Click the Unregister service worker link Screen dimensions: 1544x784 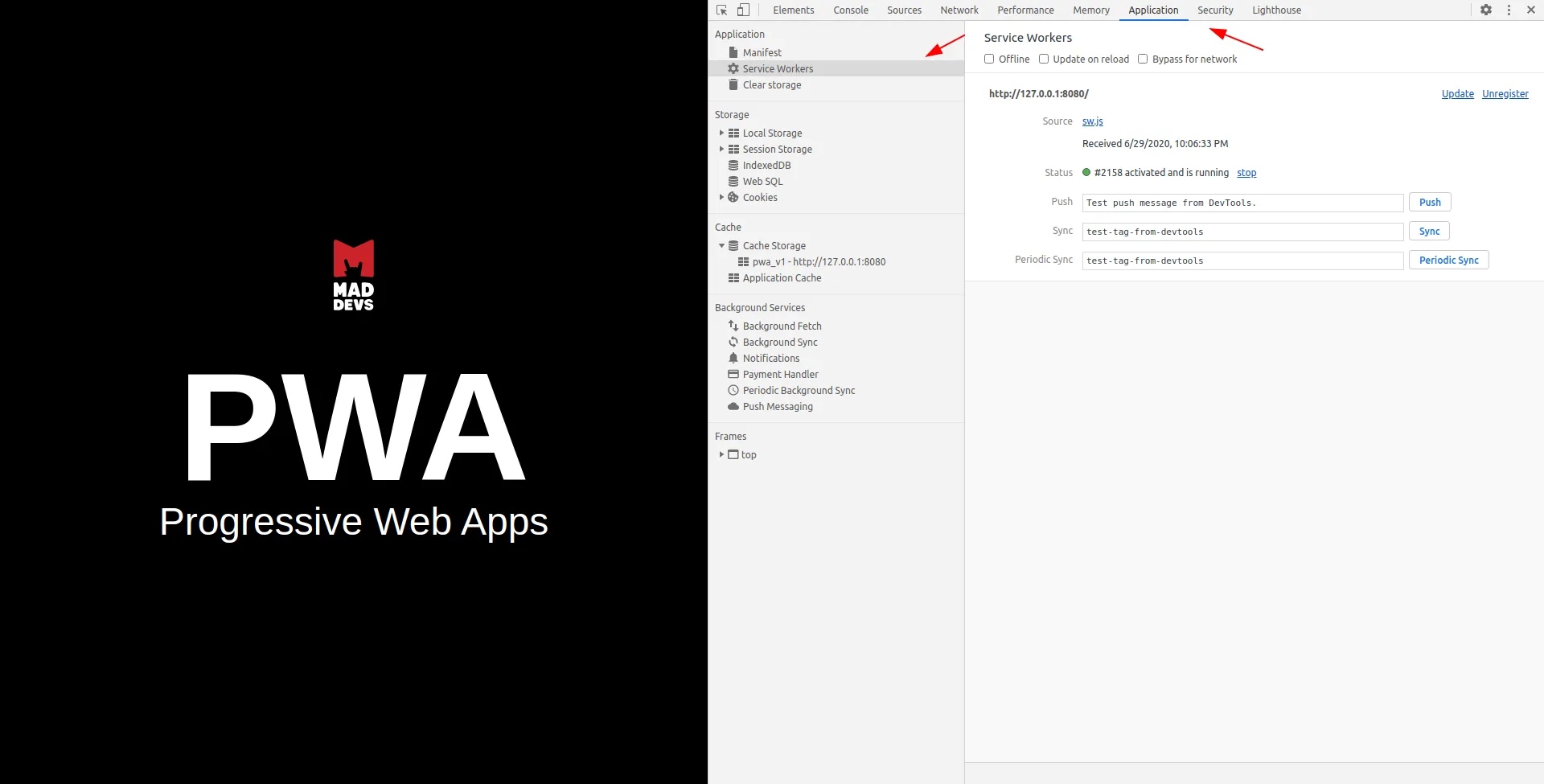click(x=1505, y=94)
